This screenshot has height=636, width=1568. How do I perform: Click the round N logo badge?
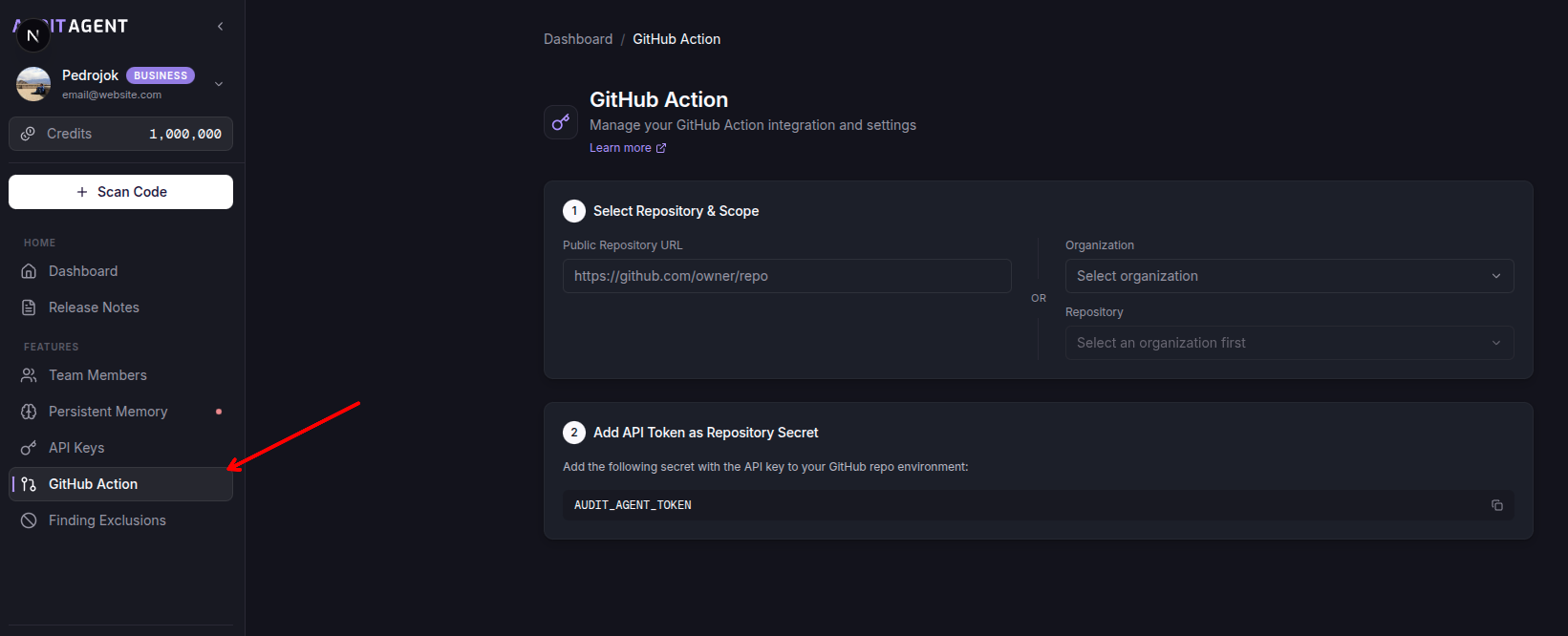[33, 35]
